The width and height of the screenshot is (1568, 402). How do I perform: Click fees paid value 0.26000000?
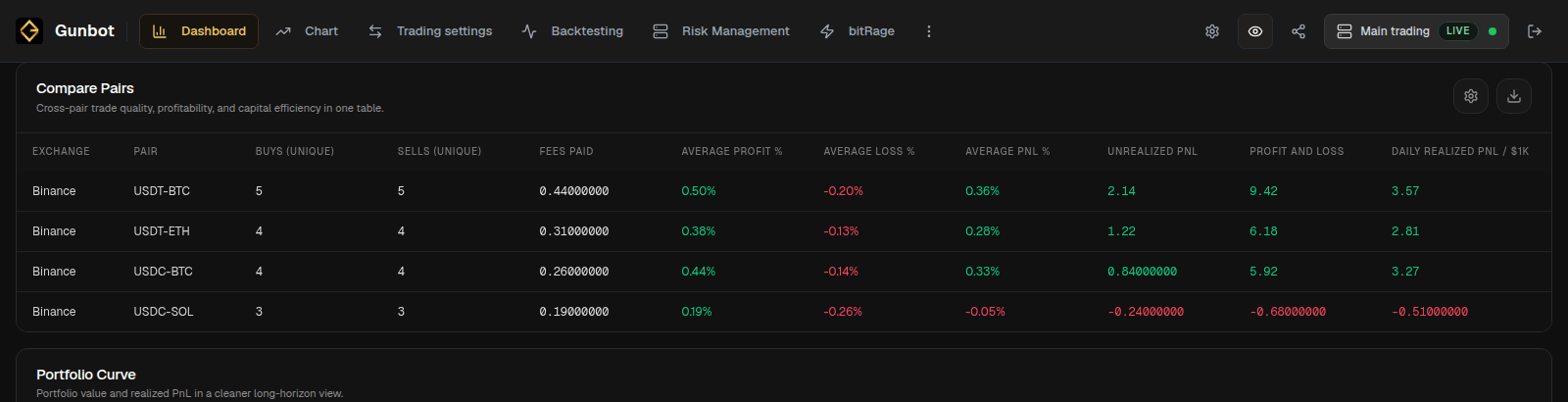tap(574, 272)
